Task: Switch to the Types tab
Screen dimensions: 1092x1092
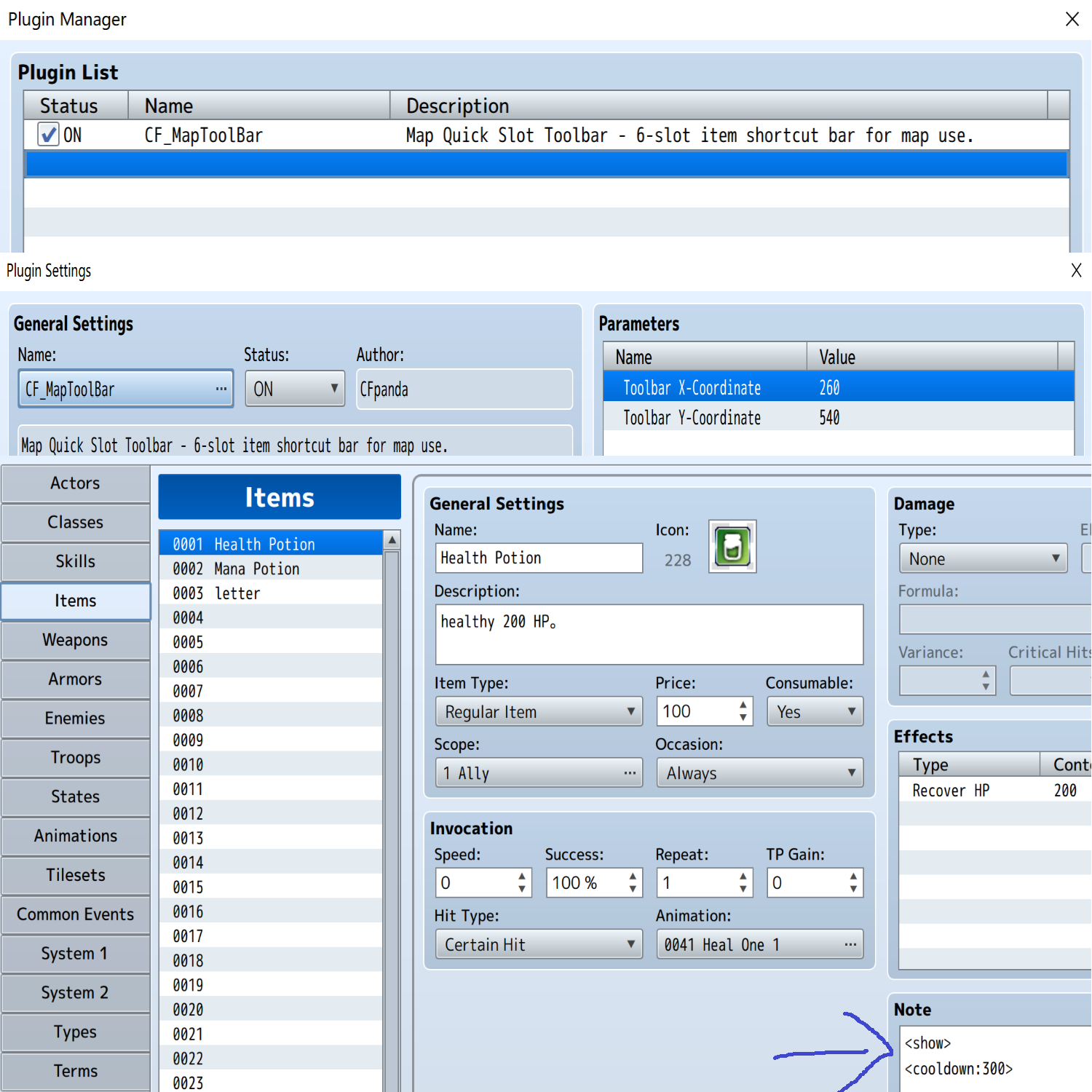Action: click(x=75, y=1032)
